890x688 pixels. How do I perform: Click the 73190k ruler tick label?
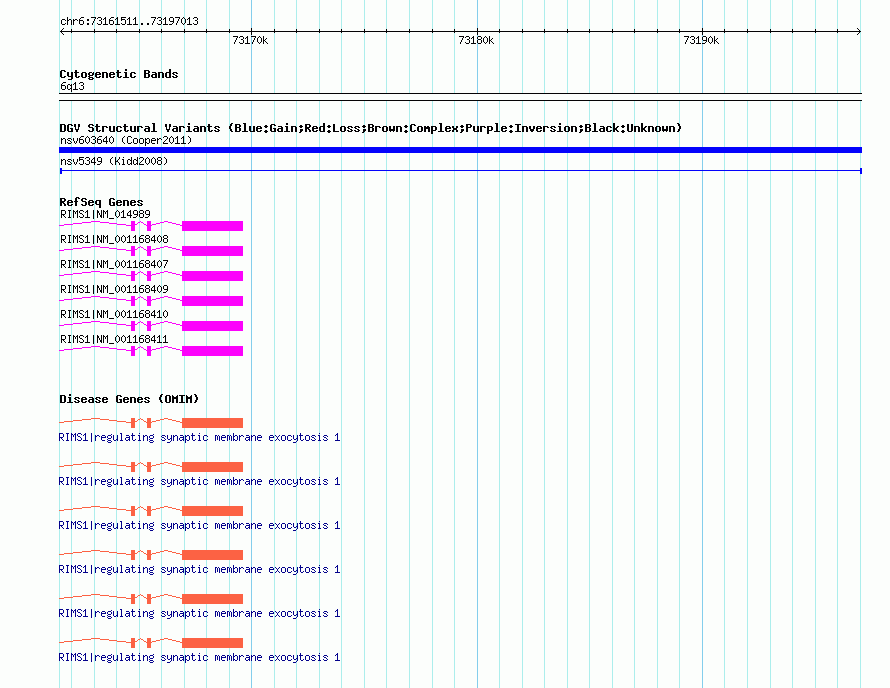click(x=702, y=40)
